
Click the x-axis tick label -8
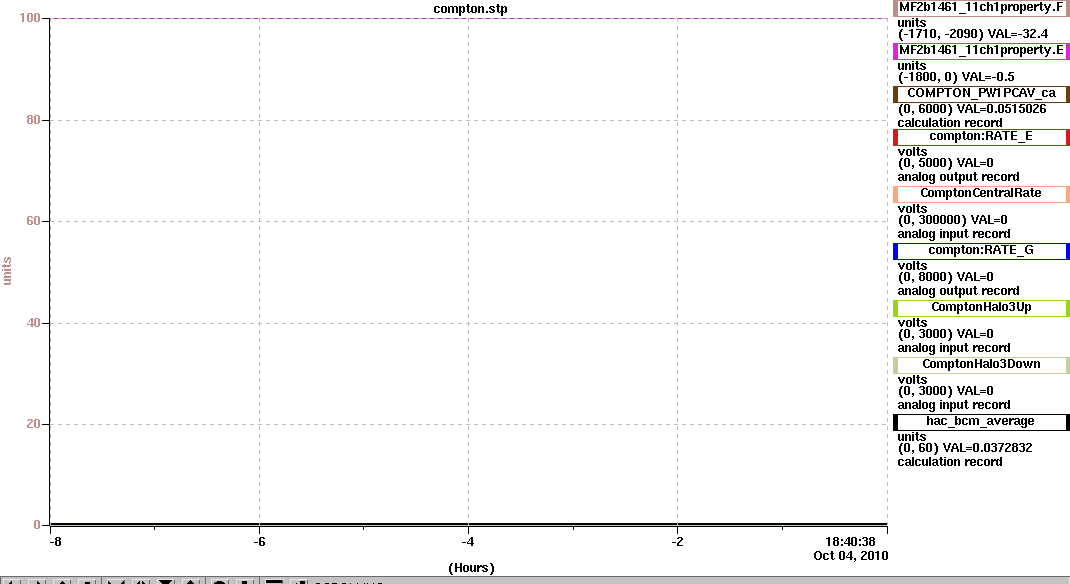(x=55, y=542)
